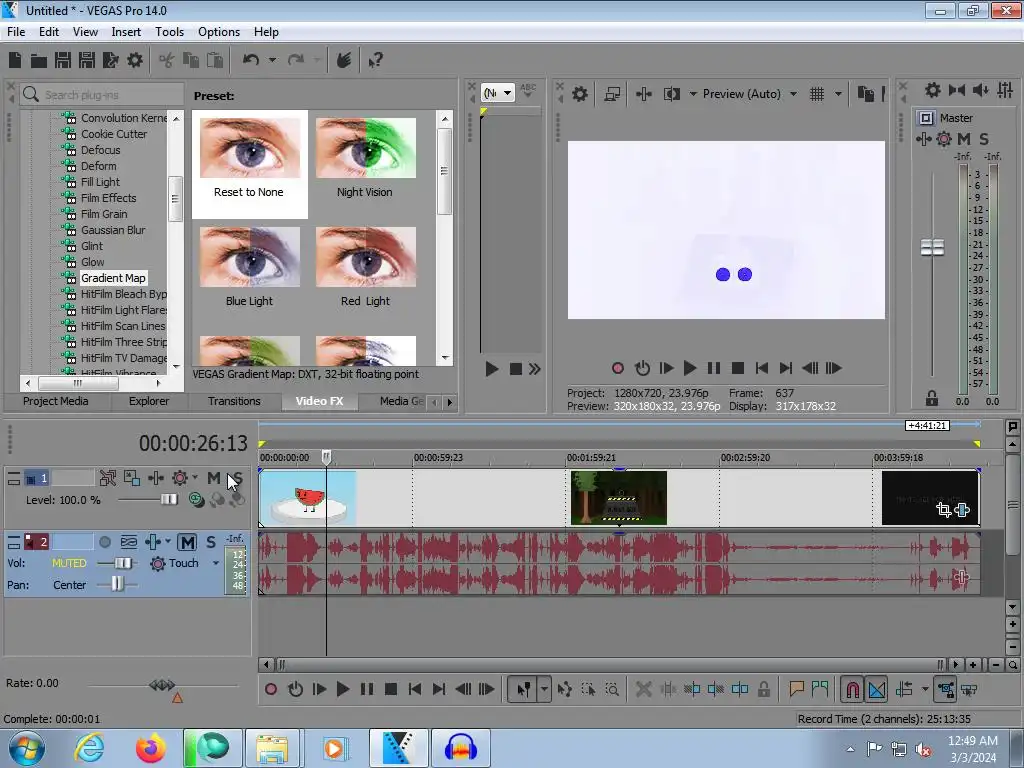Open the preview overlays grid icon
Image resolution: width=1024 pixels, height=768 pixels.
[817, 94]
